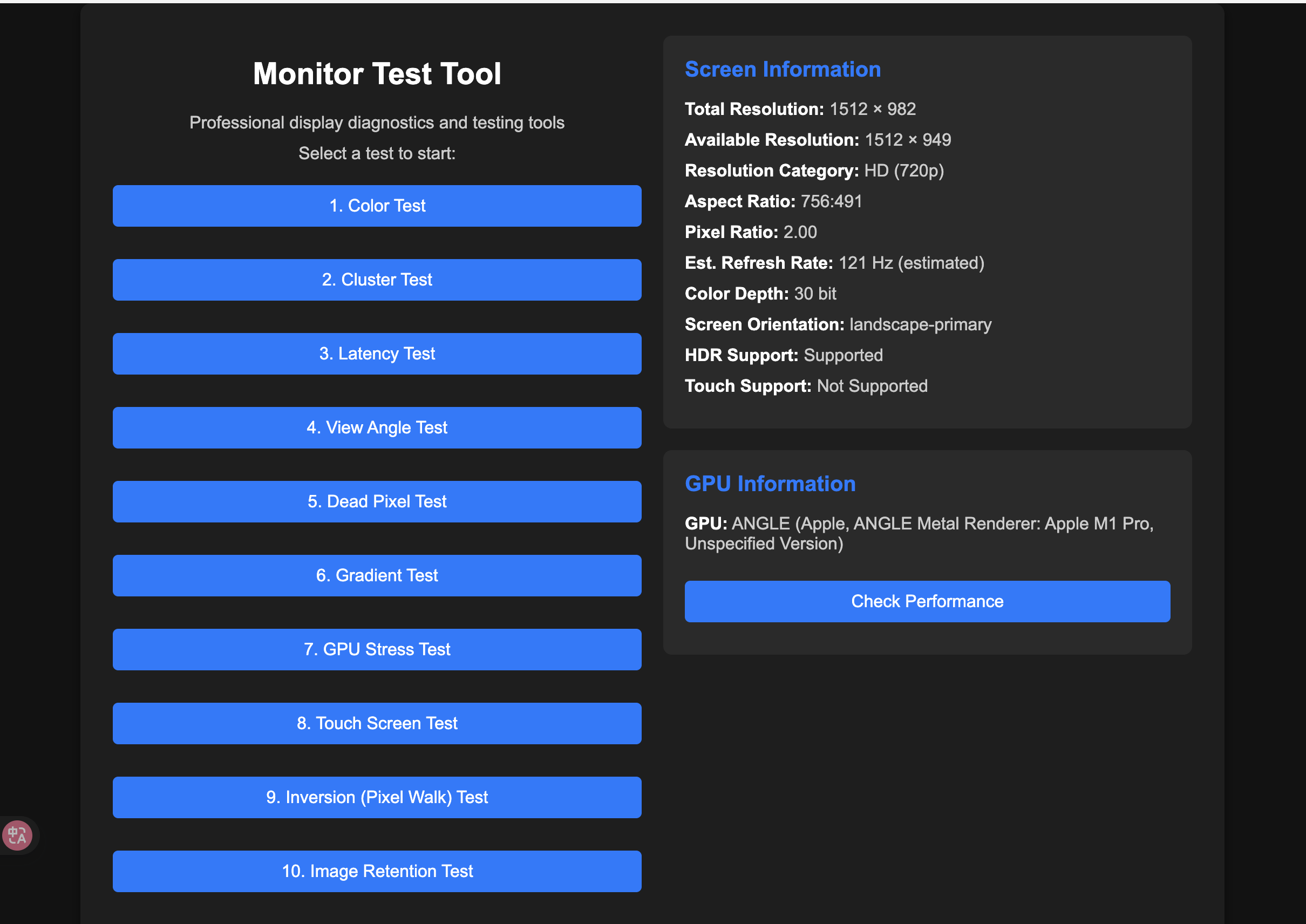This screenshot has height=924, width=1306.
Task: Launch the 3. Latency Test
Action: pyautogui.click(x=377, y=354)
